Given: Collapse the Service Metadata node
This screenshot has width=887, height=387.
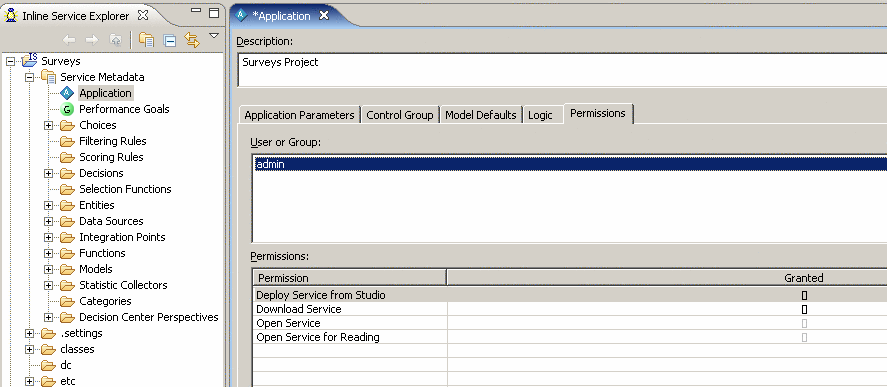Looking at the screenshot, I should click(x=29, y=77).
